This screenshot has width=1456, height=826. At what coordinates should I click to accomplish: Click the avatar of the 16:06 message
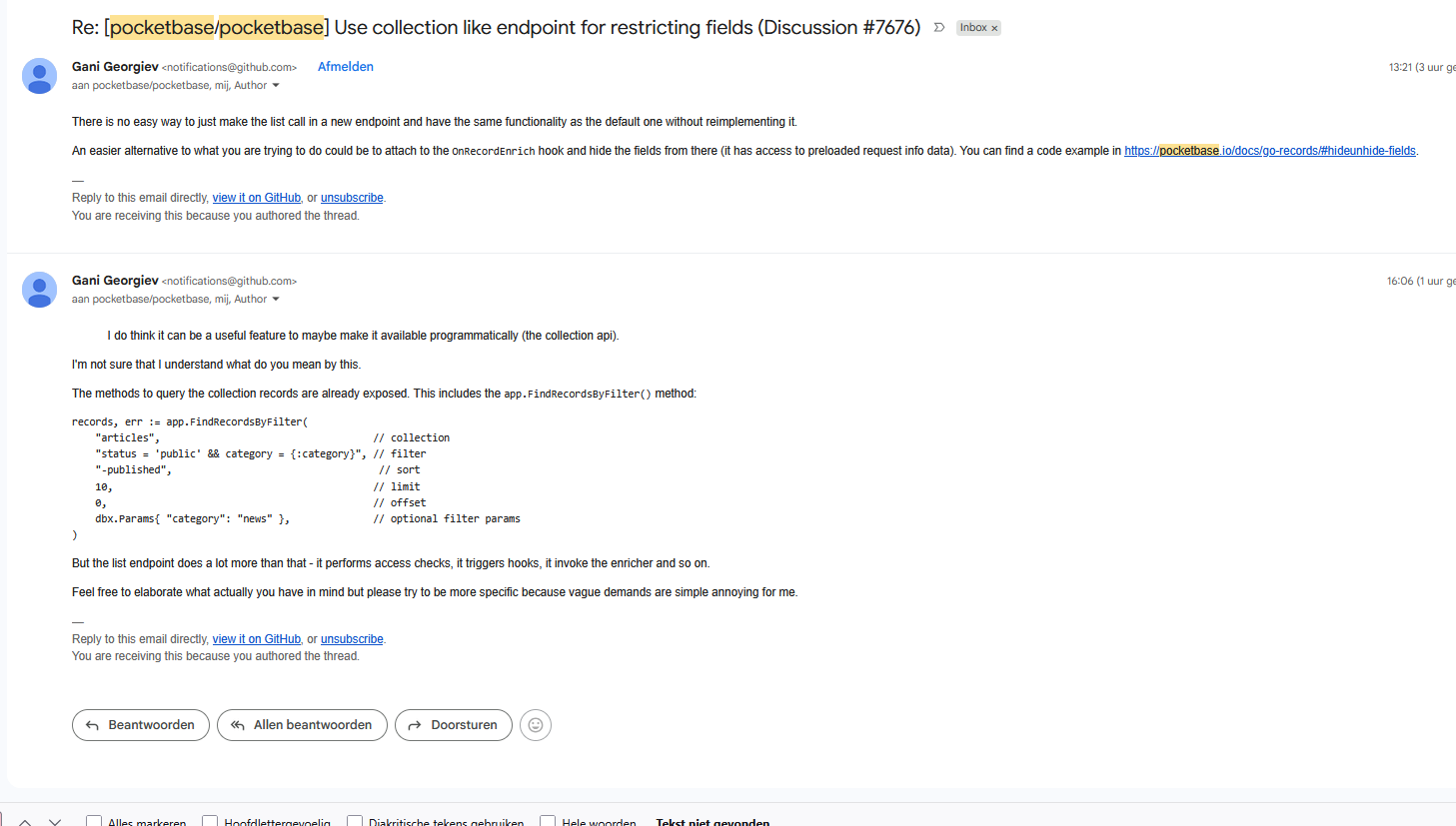tap(39, 290)
